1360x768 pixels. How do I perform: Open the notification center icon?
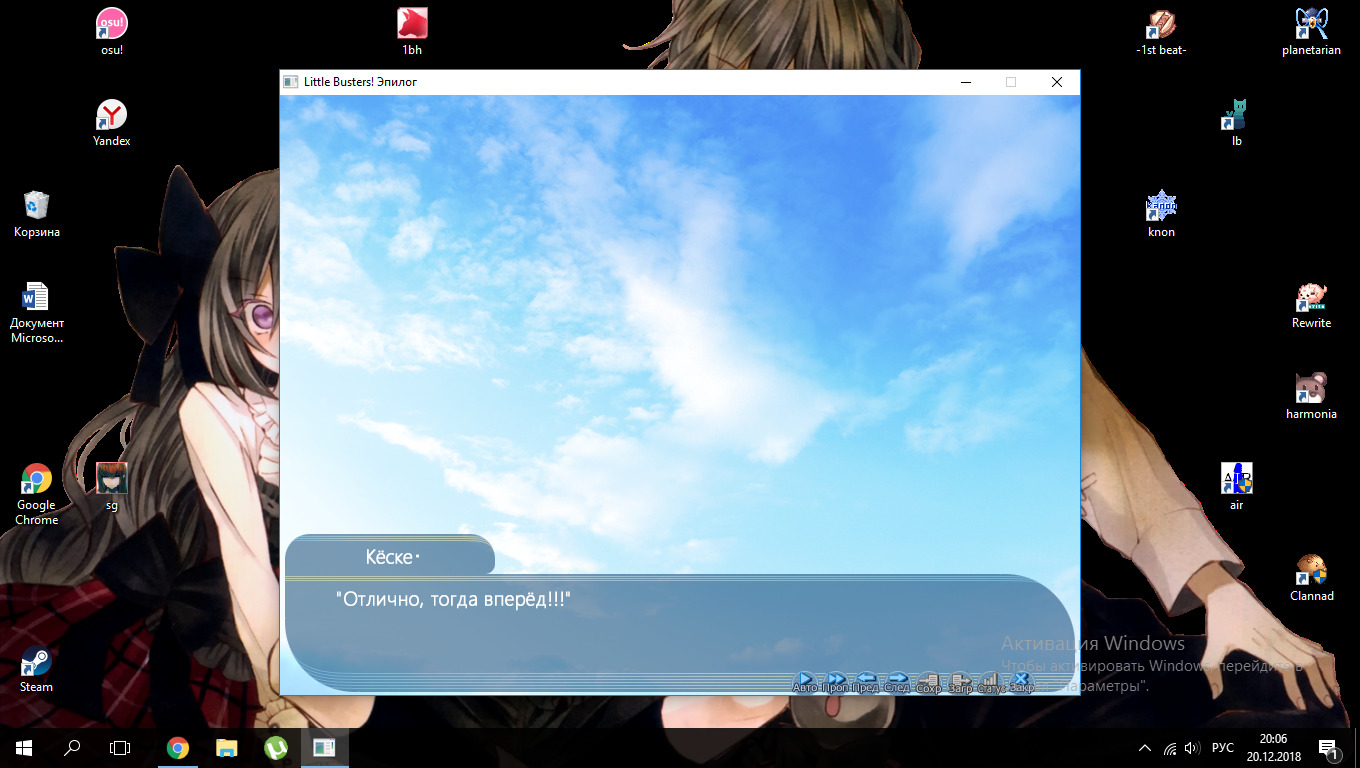click(x=1329, y=748)
